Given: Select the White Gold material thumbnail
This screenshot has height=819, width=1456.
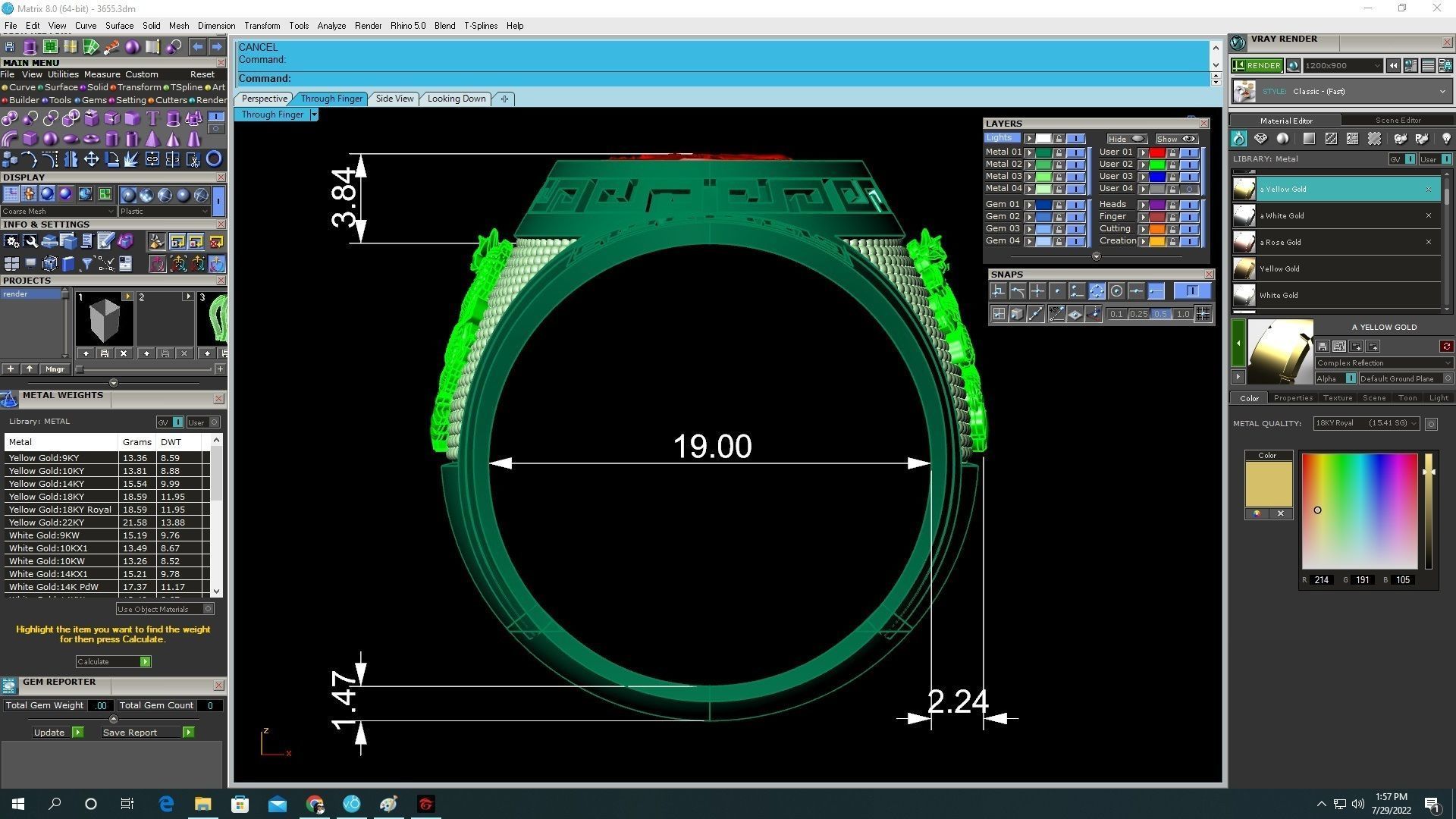Looking at the screenshot, I should 1244,295.
